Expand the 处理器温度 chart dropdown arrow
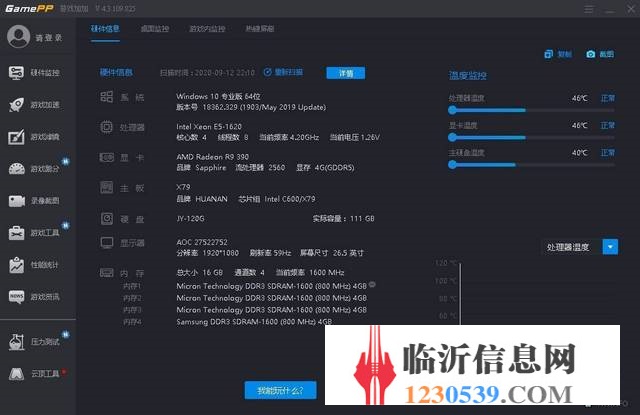This screenshot has height=415, width=640. click(x=610, y=247)
